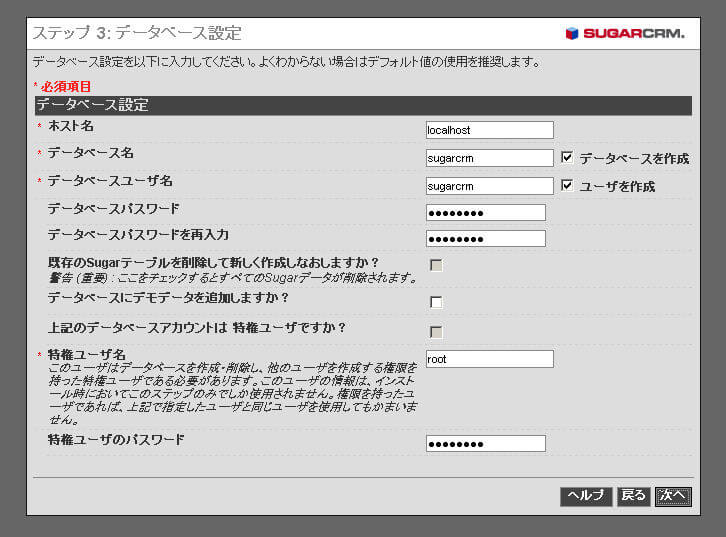Click the ステップ 3 page title

pos(137,33)
